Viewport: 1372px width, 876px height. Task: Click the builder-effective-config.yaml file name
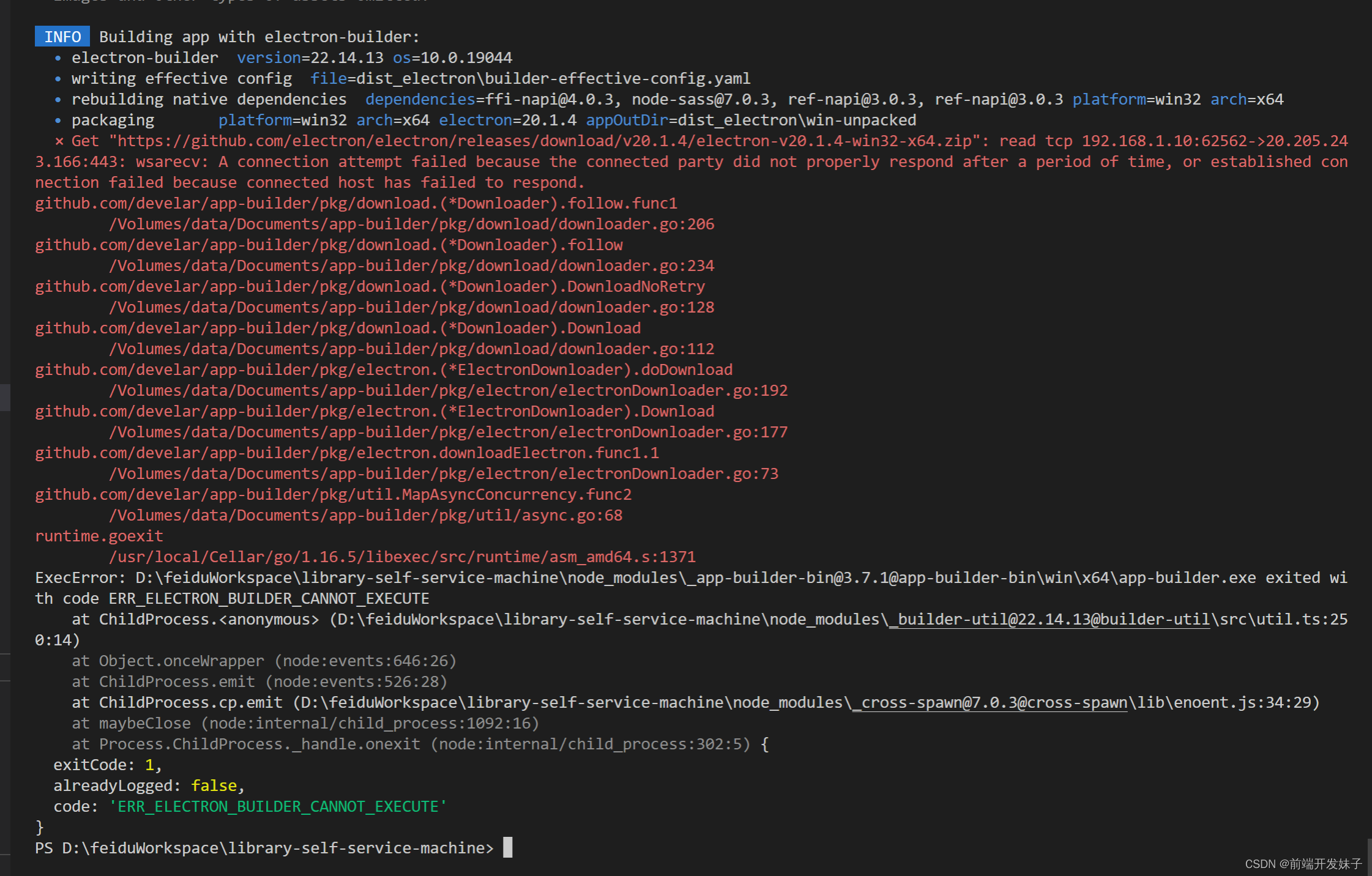click(x=617, y=79)
